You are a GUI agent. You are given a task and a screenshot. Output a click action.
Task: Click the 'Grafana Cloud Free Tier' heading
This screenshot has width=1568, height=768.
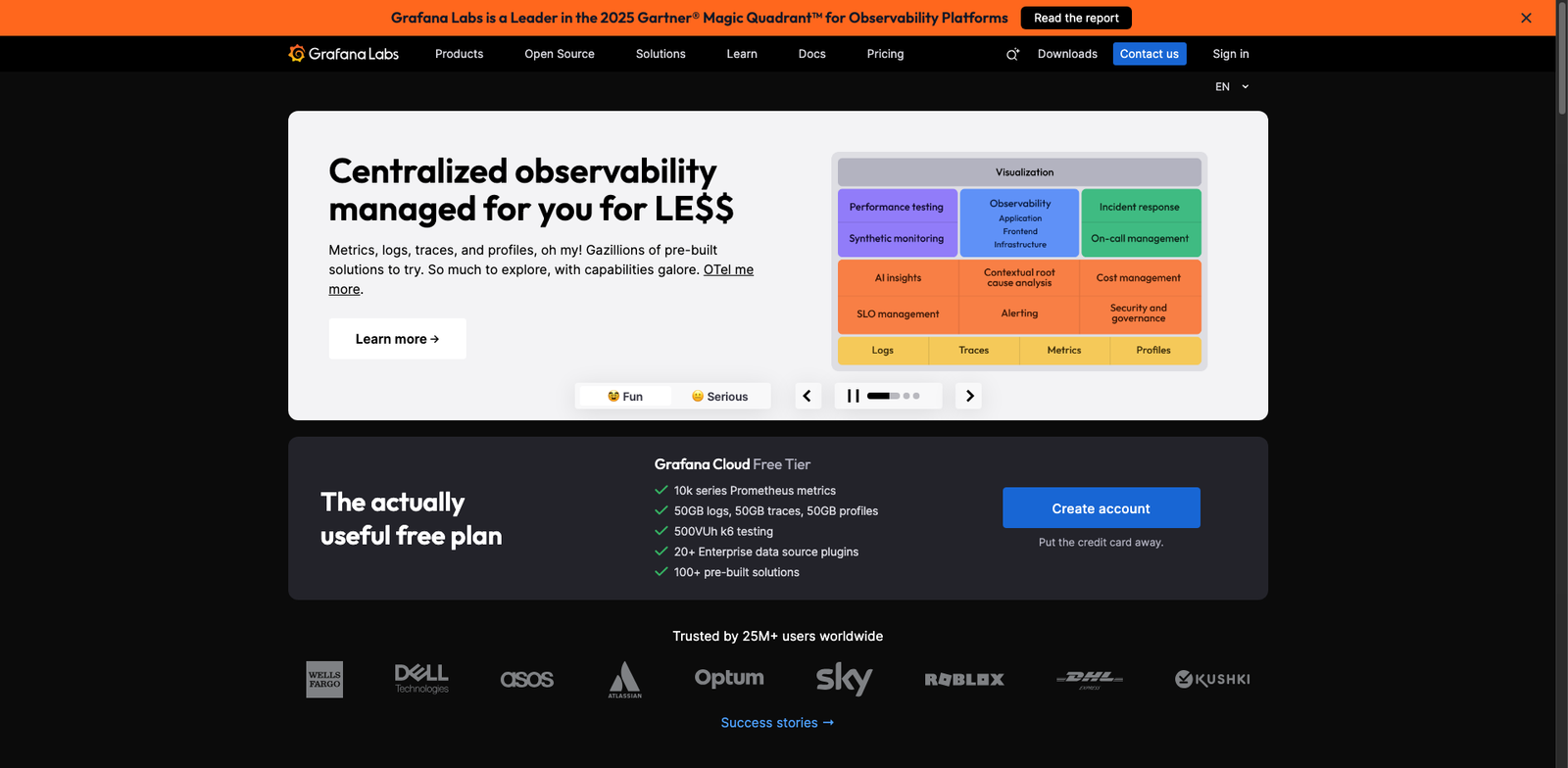[732, 464]
